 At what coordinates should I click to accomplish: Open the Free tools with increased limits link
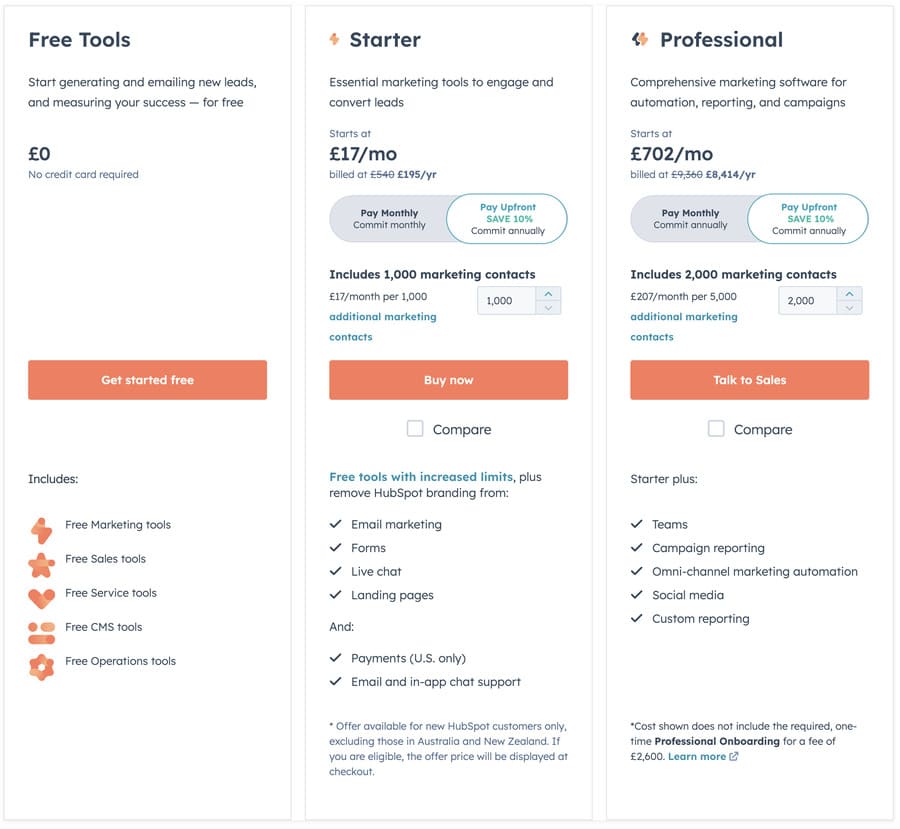pos(420,477)
